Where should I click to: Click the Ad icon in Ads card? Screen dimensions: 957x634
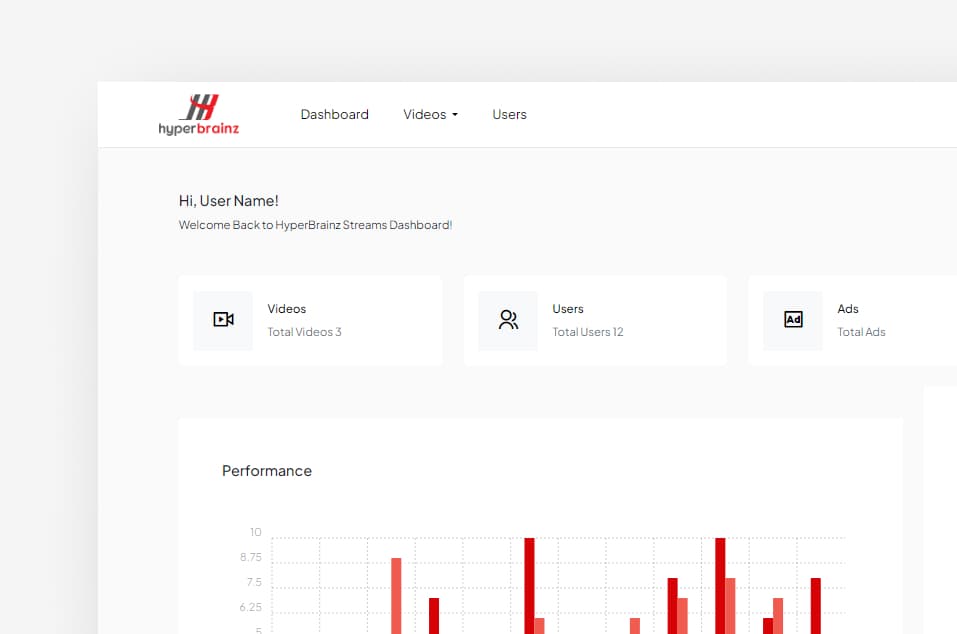click(793, 320)
